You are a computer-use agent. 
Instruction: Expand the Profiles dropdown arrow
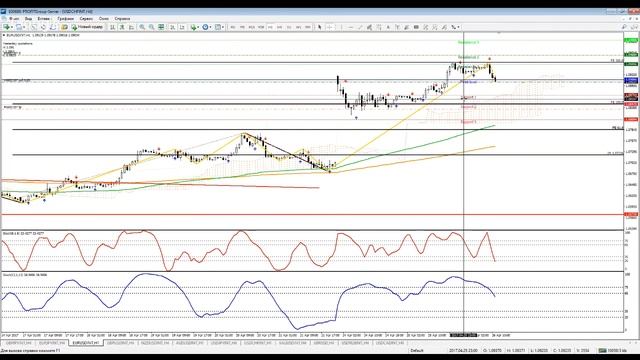tap(24, 27)
